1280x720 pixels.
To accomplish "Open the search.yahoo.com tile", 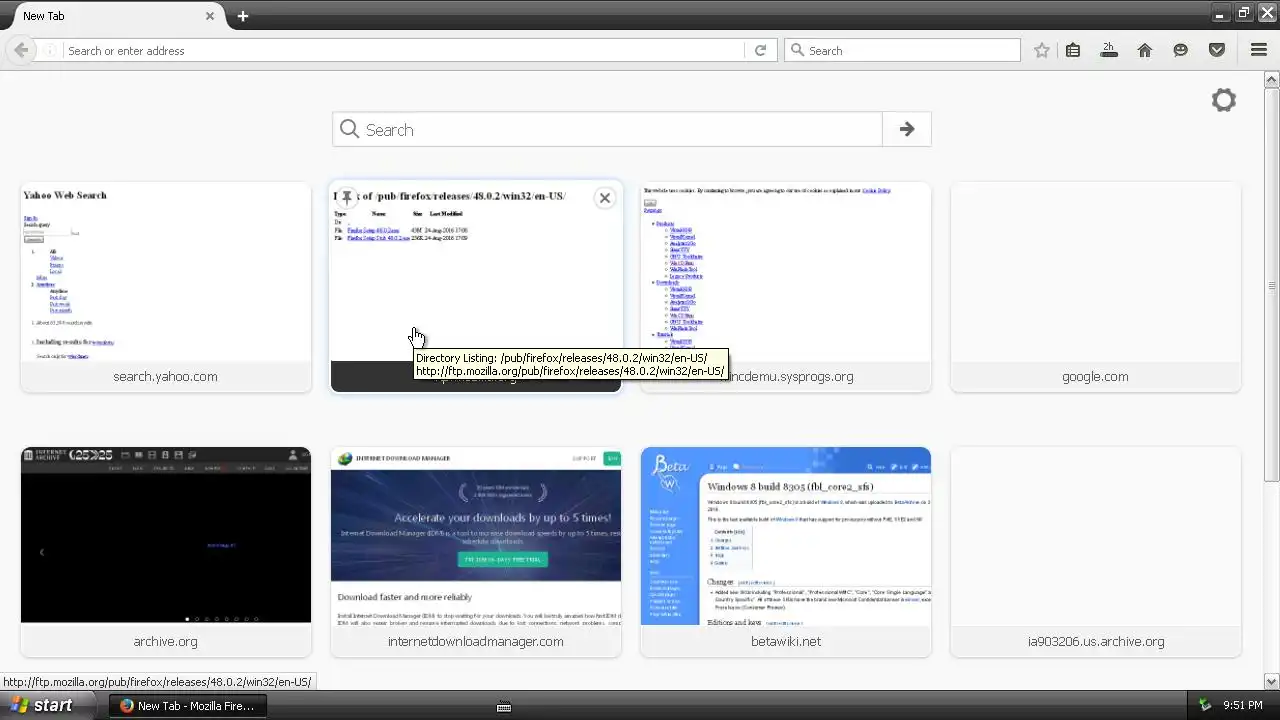I will (x=166, y=287).
